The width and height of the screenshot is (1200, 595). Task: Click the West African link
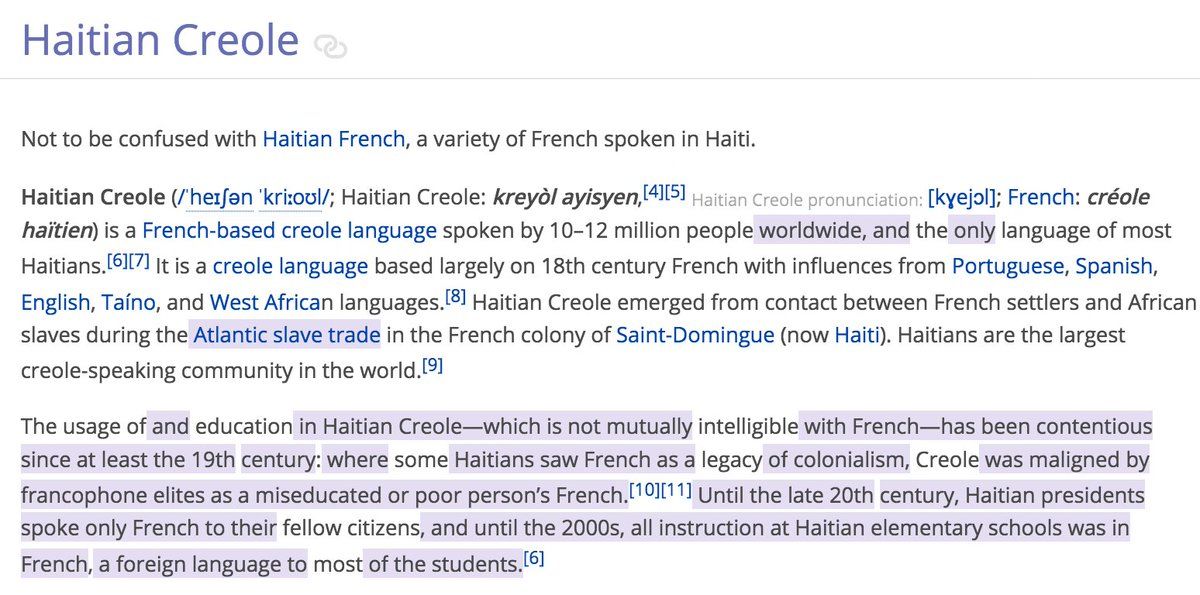271,301
